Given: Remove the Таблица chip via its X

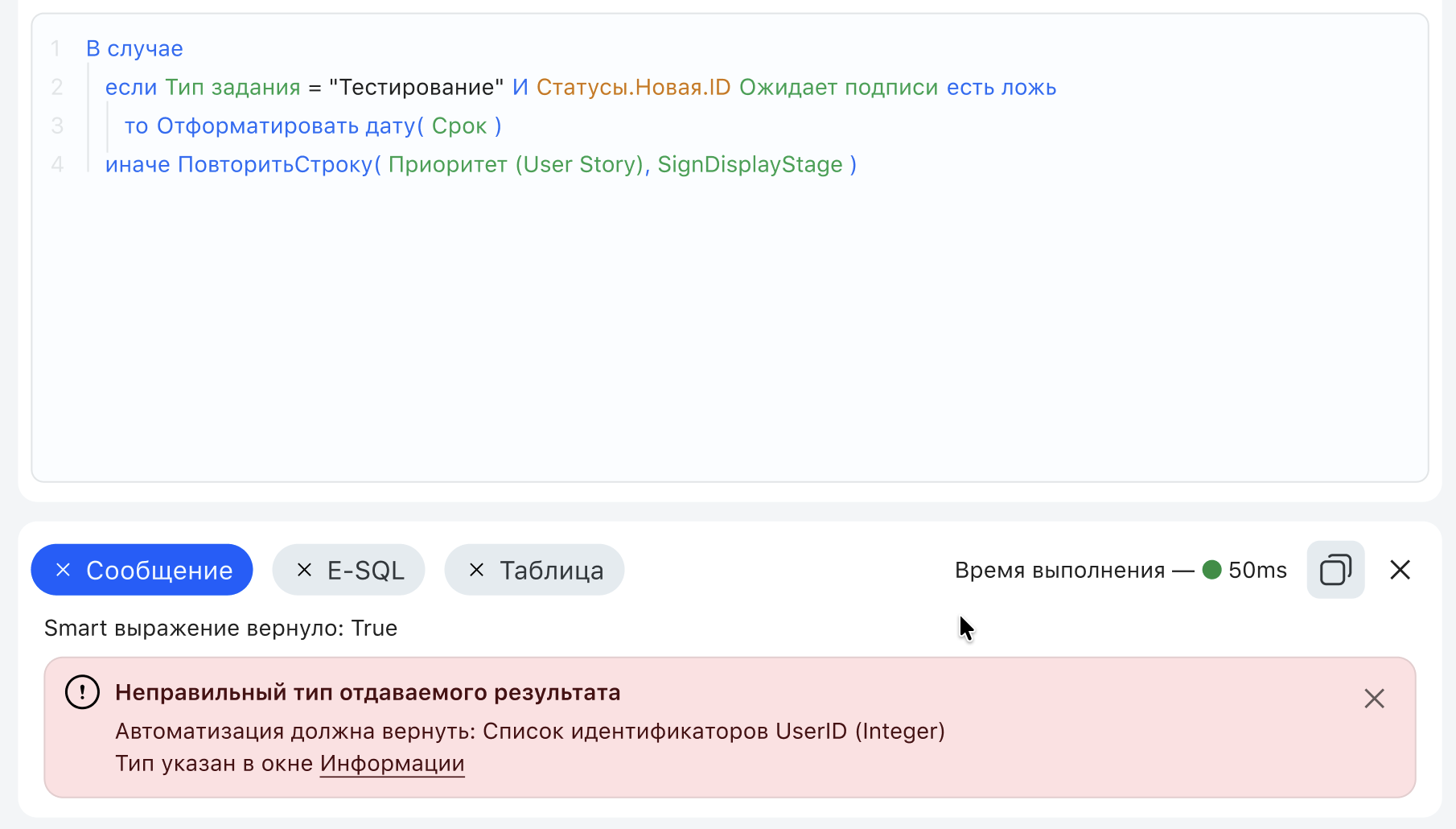Looking at the screenshot, I should tap(478, 570).
